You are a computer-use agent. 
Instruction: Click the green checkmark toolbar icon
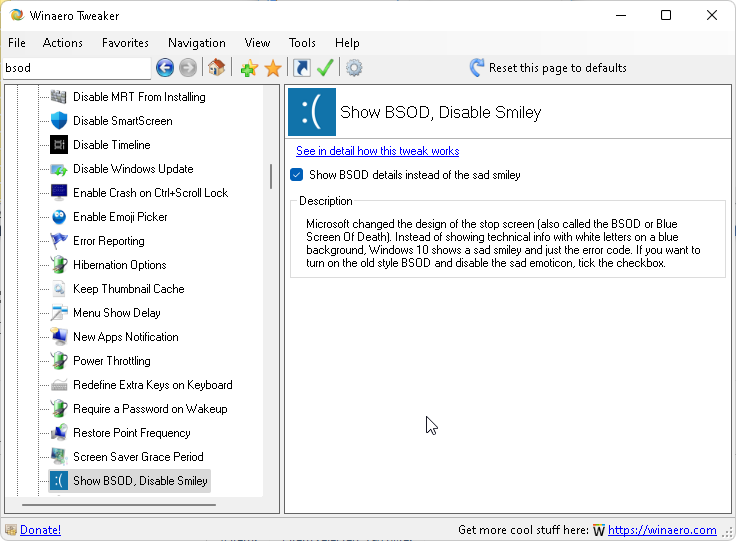tap(325, 68)
